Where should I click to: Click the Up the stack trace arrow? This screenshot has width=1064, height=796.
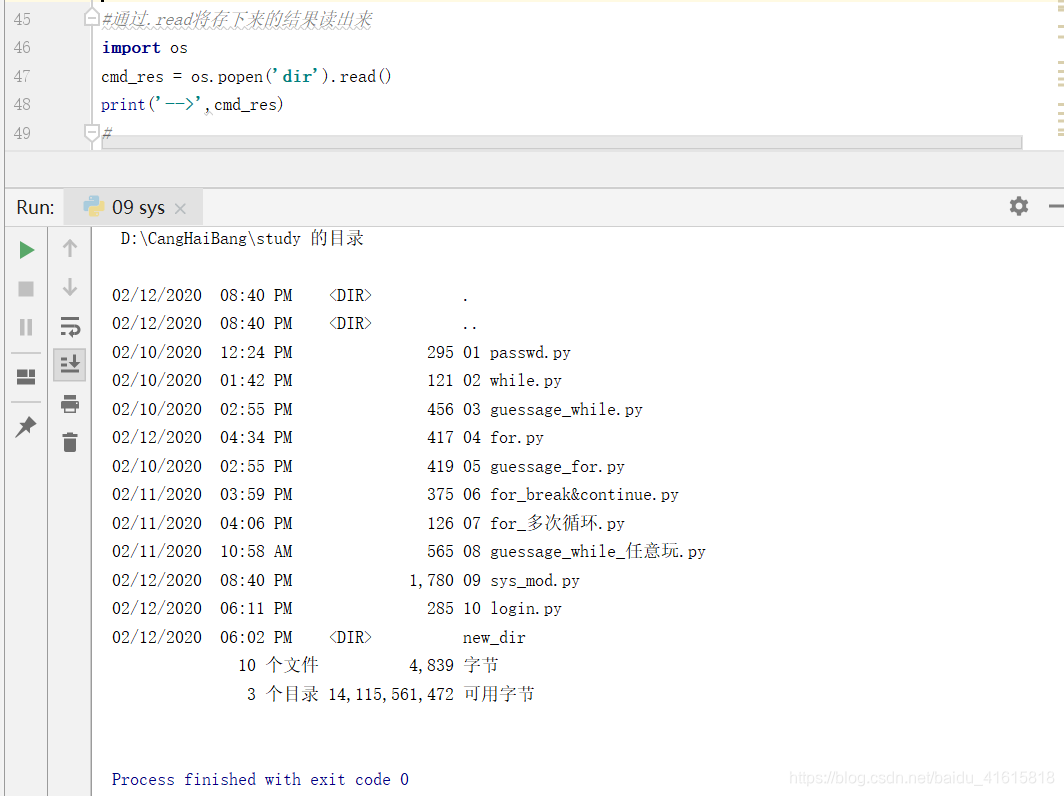70,248
